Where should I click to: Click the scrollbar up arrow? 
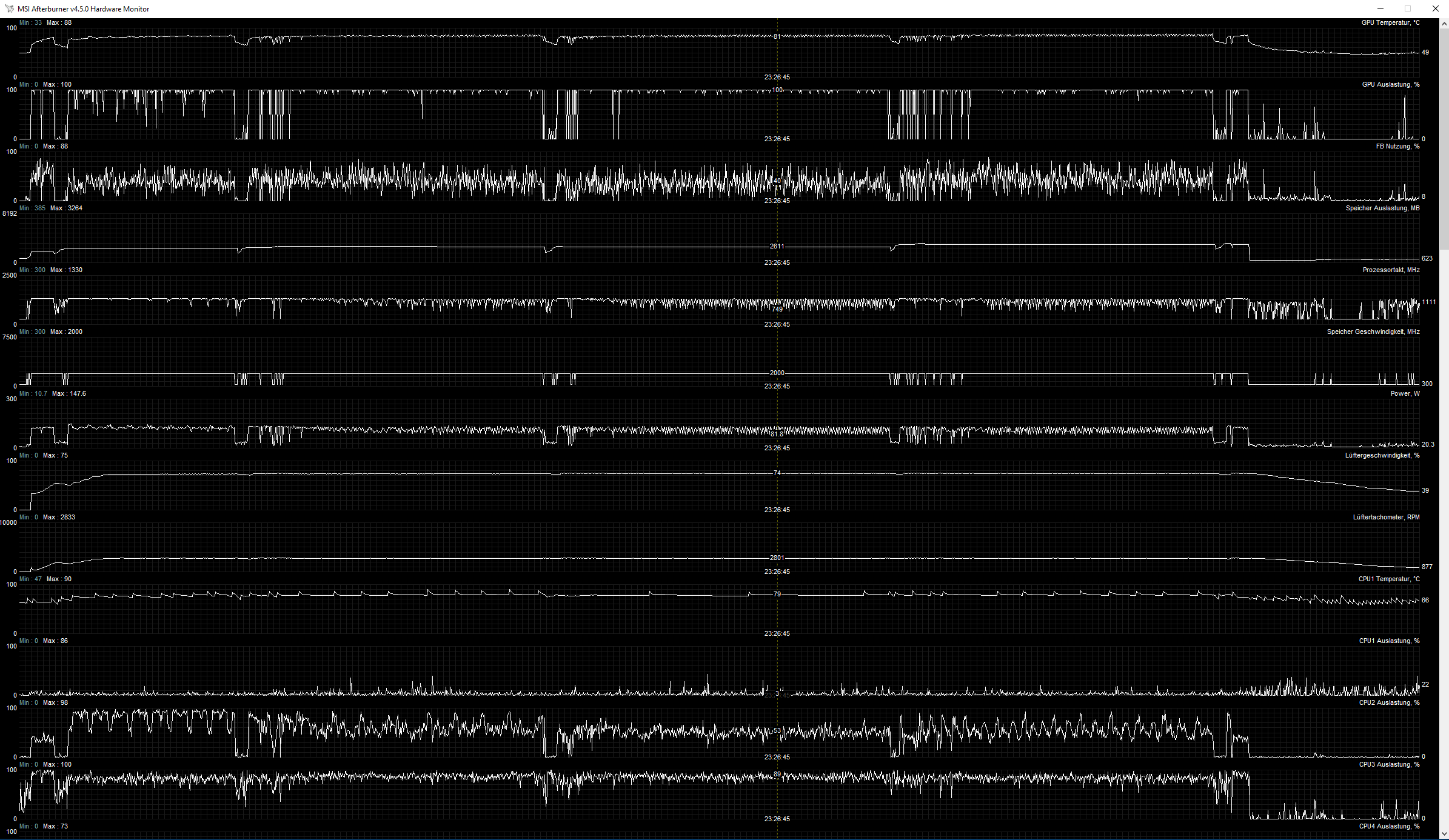1444,23
